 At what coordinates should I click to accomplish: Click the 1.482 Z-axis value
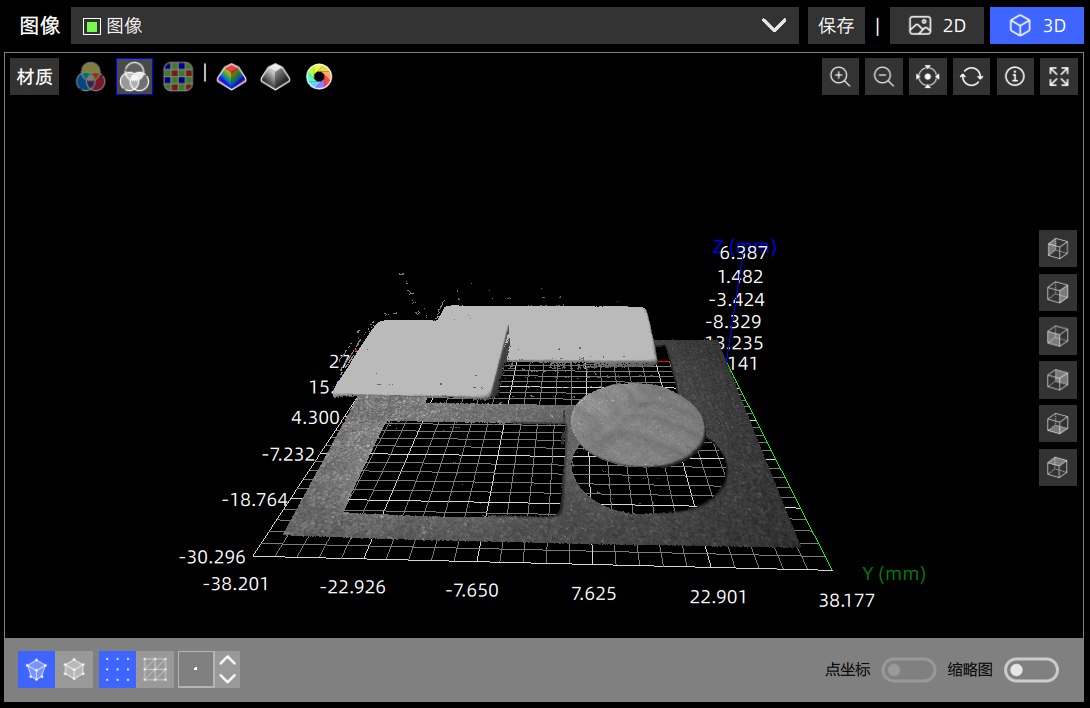click(x=740, y=277)
